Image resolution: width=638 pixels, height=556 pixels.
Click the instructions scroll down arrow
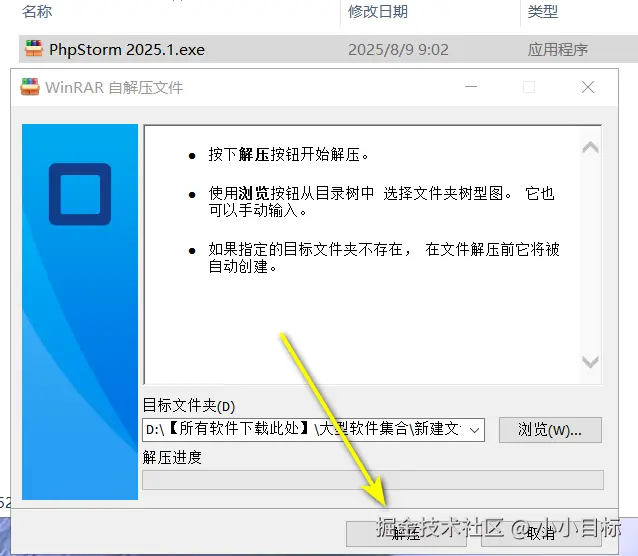pos(590,362)
